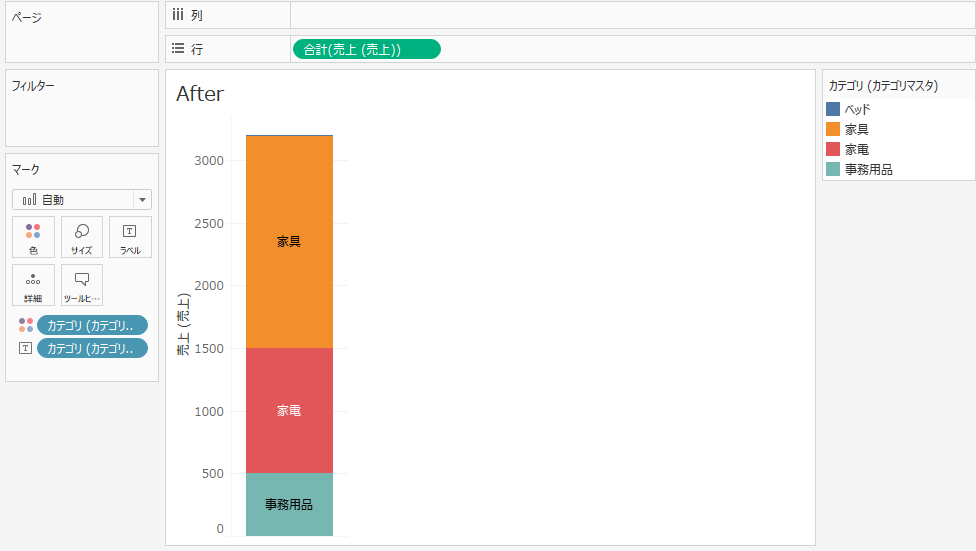Viewport: 976px width, 551px height.
Task: Select the カテゴリ pill on the color mark
Action: 92,325
